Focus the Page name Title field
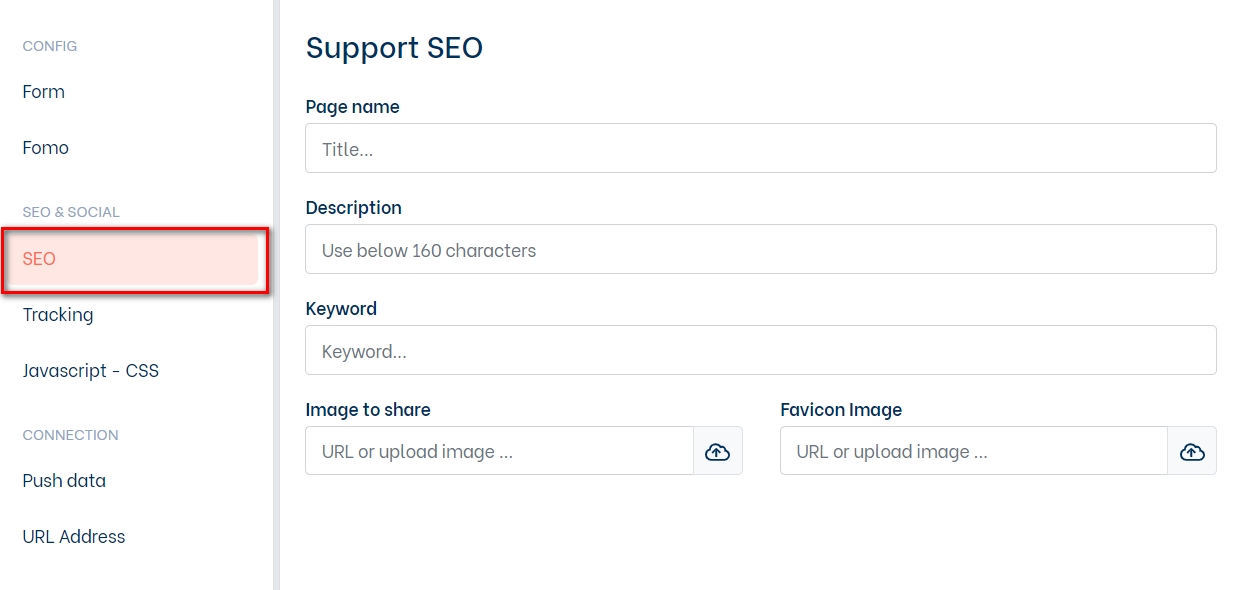Viewport: 1249px width, 590px height. (x=760, y=149)
